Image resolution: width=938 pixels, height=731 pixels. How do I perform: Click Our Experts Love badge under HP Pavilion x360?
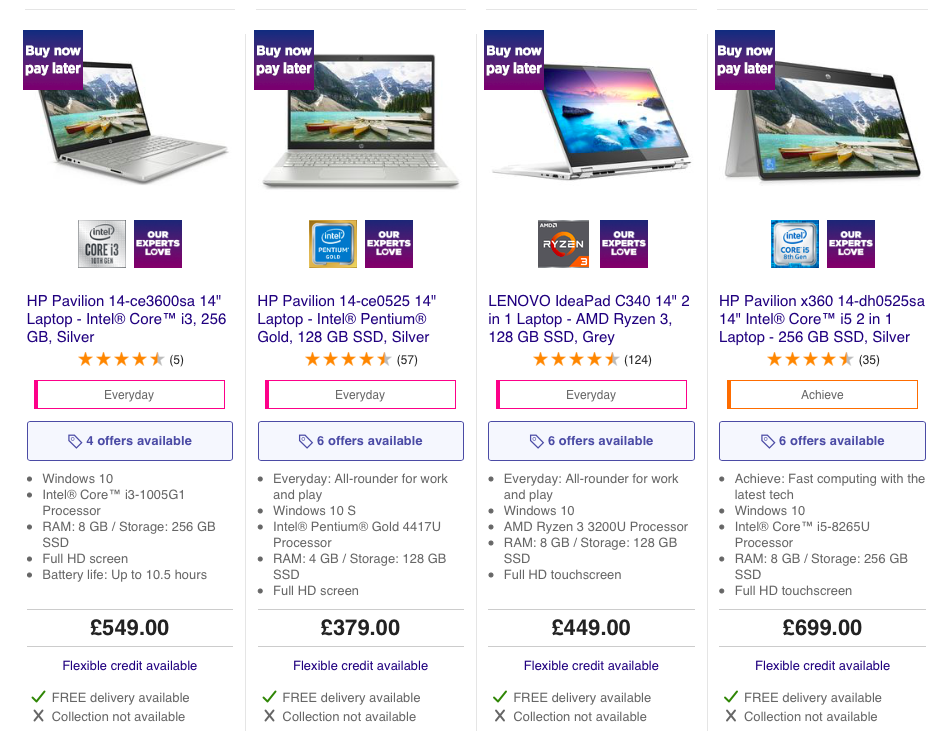point(851,244)
